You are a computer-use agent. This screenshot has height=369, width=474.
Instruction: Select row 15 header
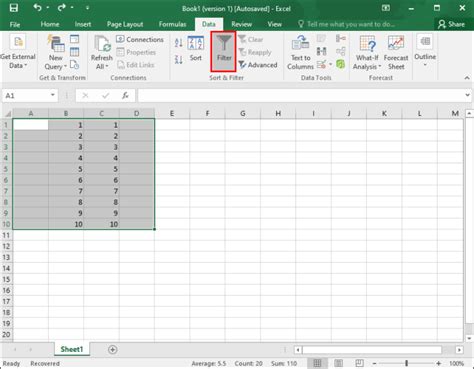pos(6,279)
